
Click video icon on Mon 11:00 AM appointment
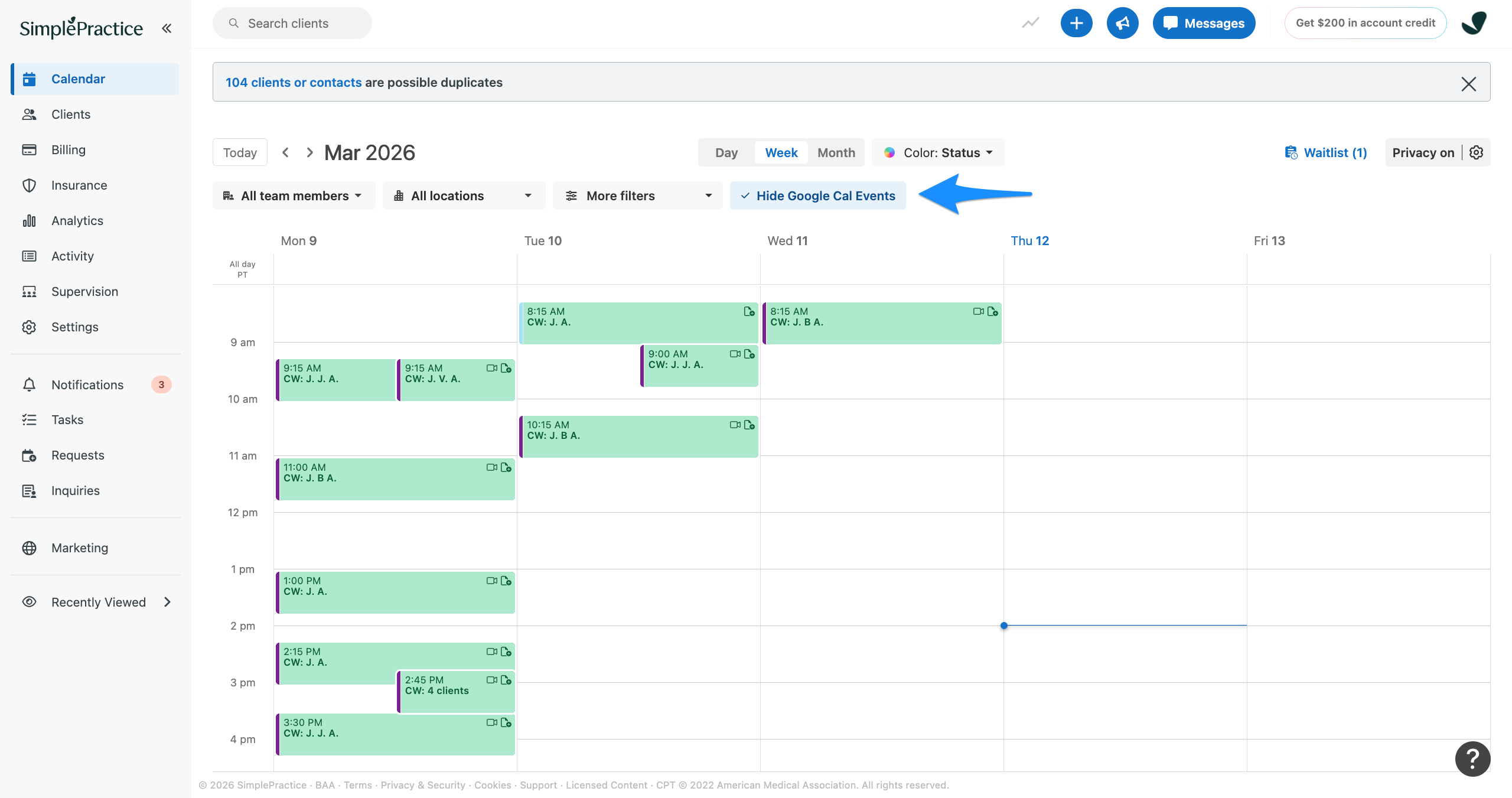point(491,467)
